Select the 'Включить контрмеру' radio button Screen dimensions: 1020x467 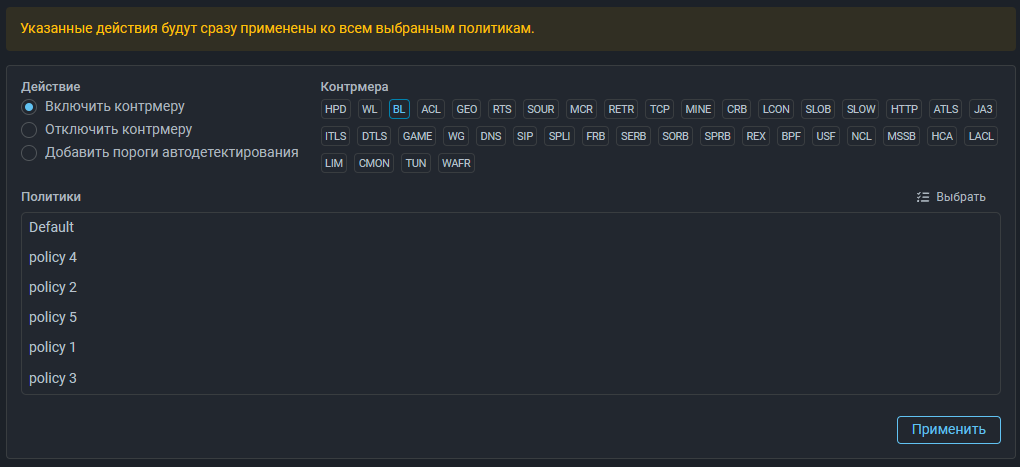[x=29, y=107]
